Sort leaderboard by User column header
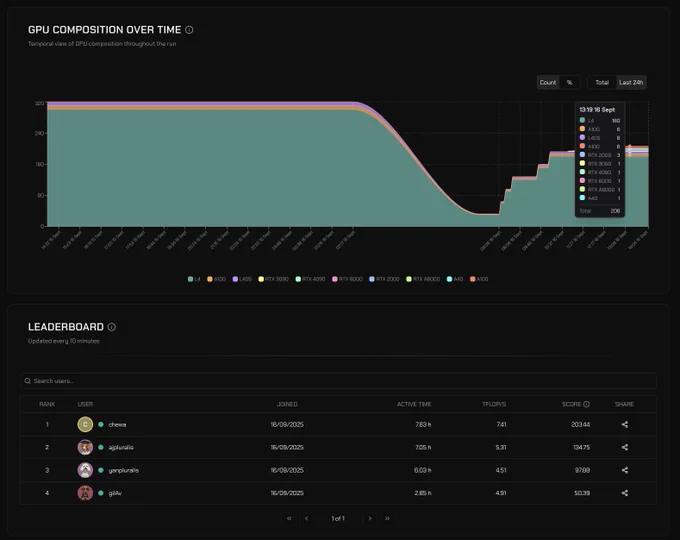 tap(85, 404)
